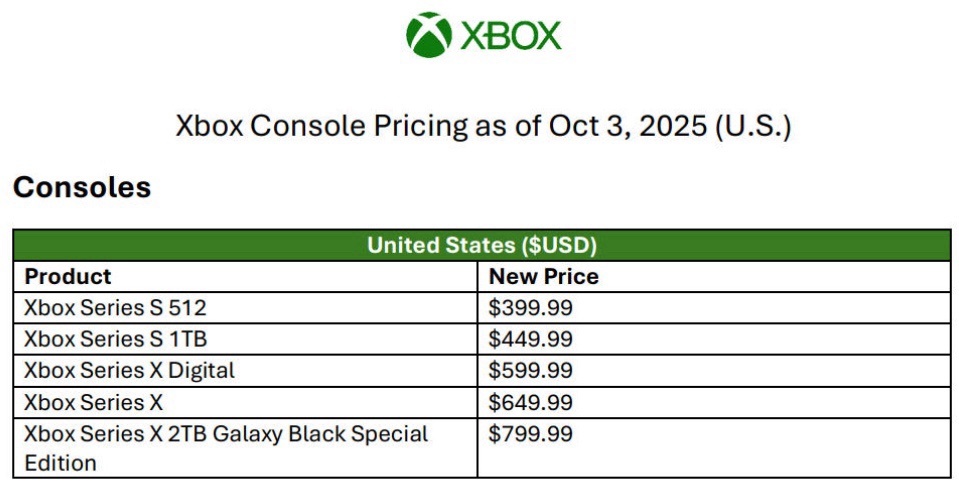959x488 pixels.
Task: Click the Xbox Series S 512 cell
Action: tap(245, 308)
